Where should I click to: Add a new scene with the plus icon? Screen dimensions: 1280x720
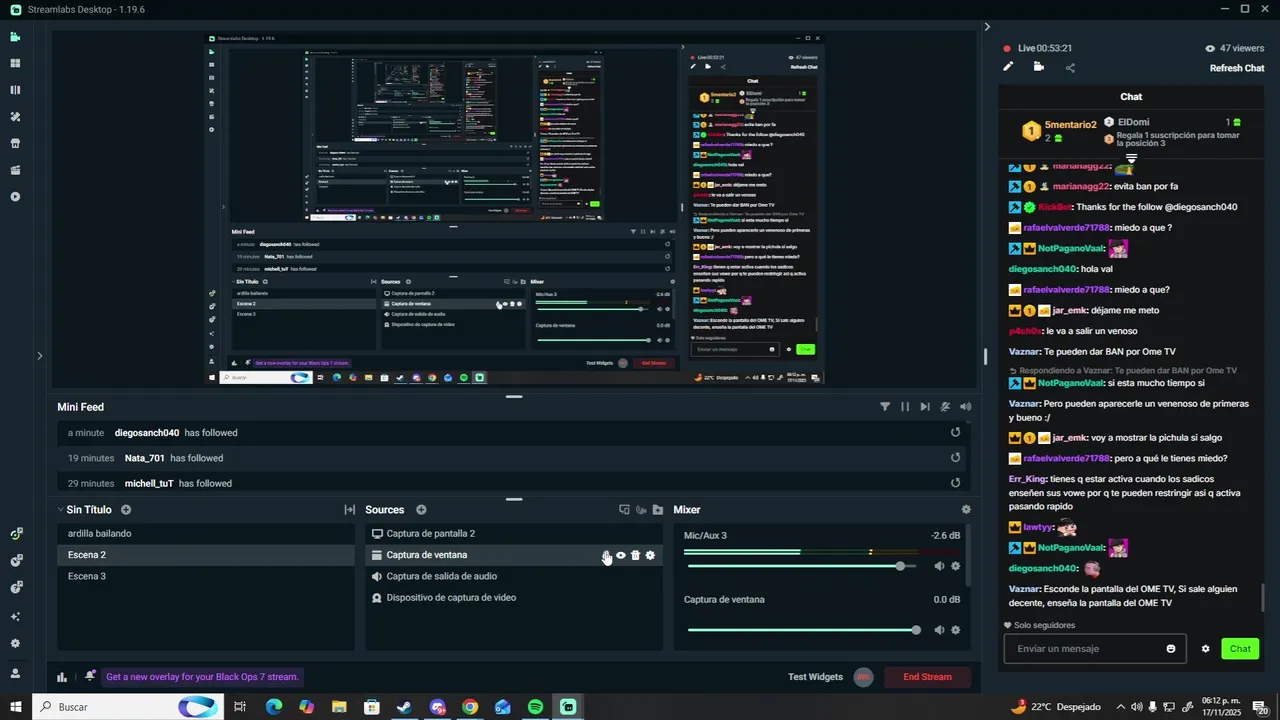coord(126,510)
